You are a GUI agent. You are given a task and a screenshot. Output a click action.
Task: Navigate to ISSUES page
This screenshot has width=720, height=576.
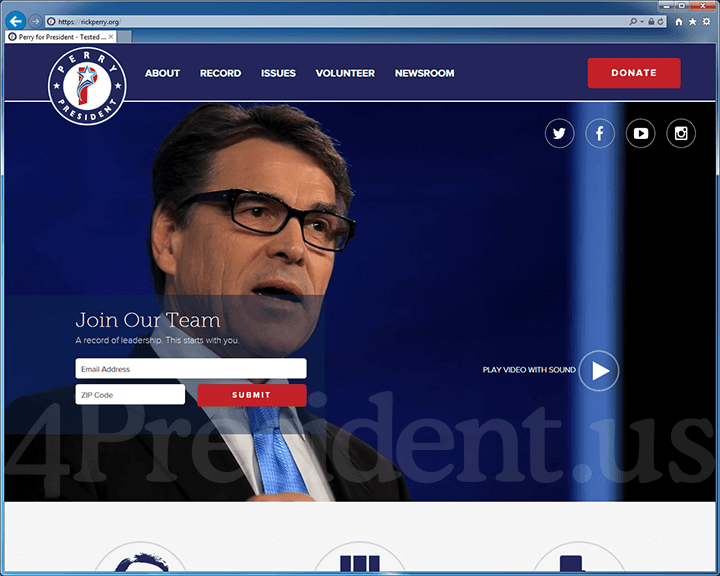278,73
